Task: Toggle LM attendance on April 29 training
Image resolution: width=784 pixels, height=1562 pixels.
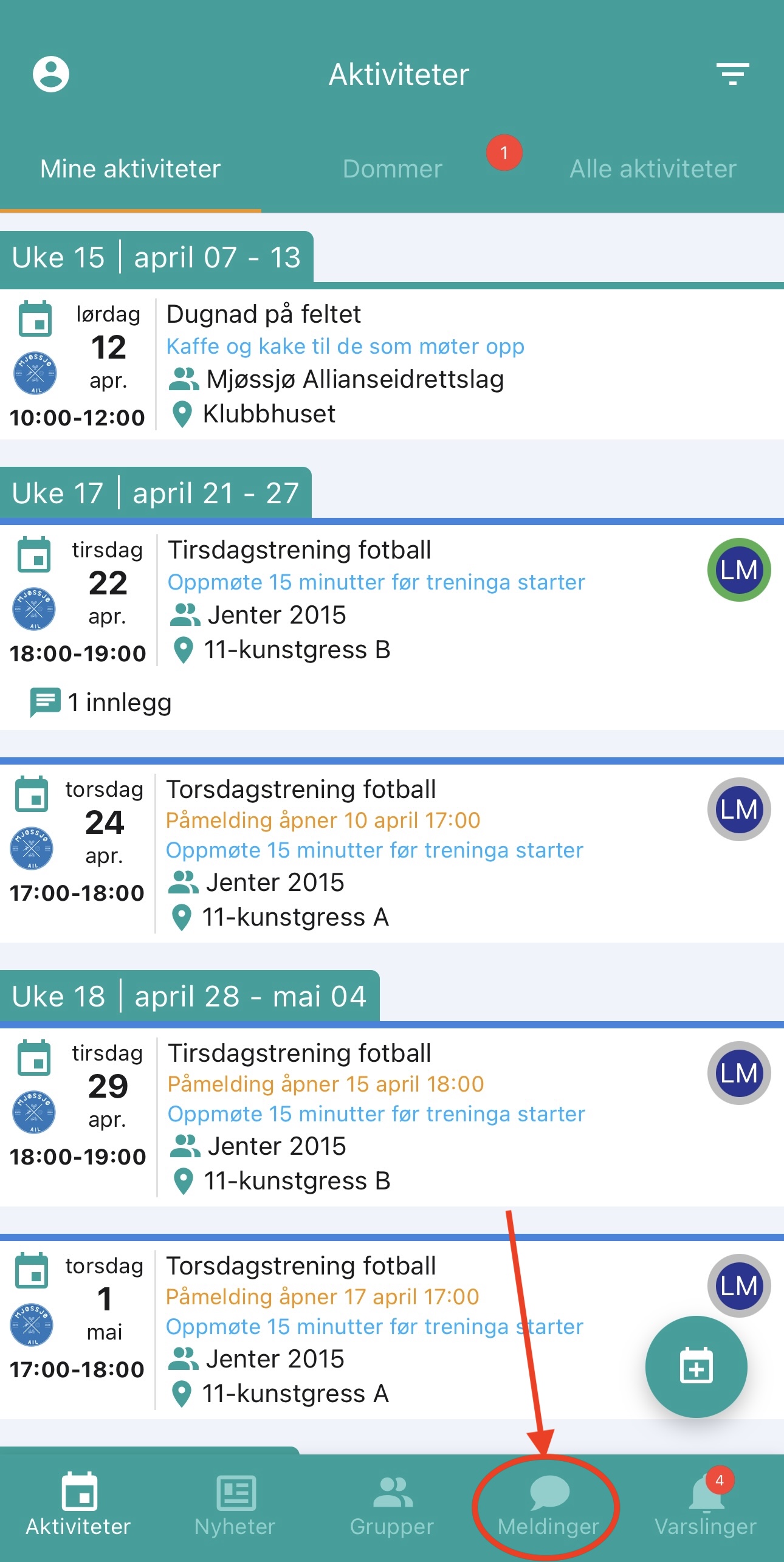Action: (738, 1073)
